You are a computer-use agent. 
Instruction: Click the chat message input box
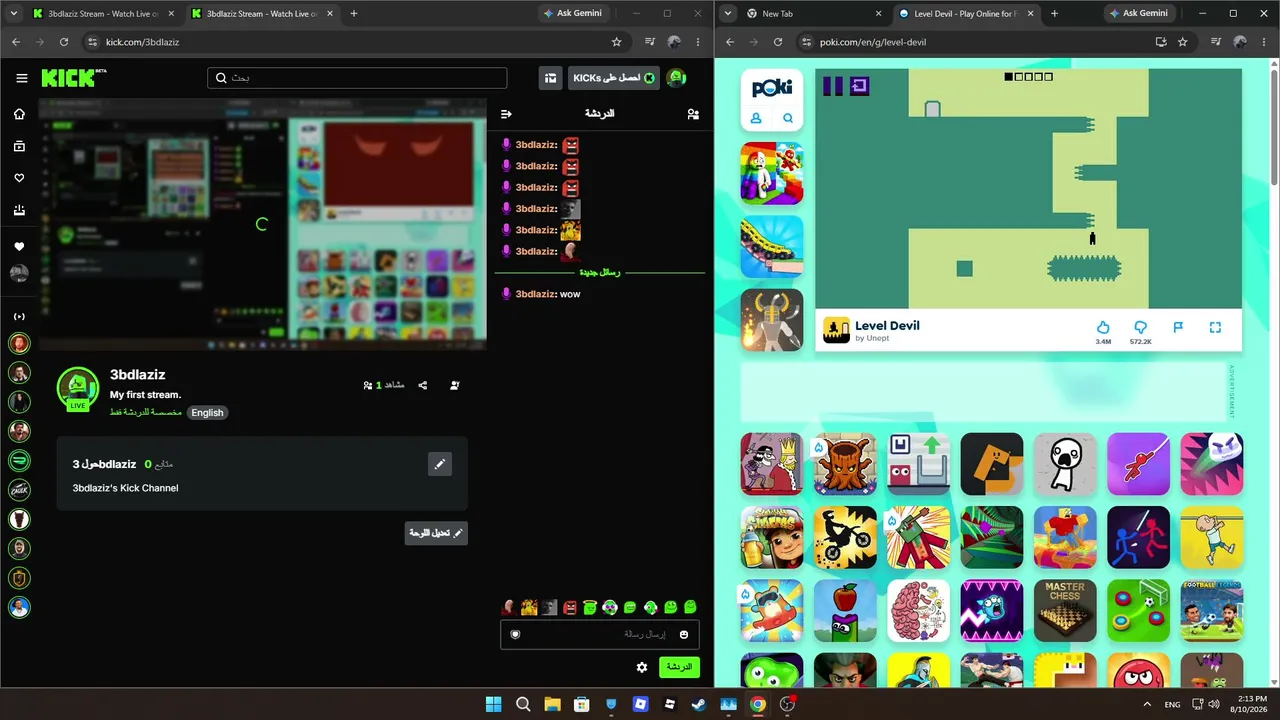600,634
